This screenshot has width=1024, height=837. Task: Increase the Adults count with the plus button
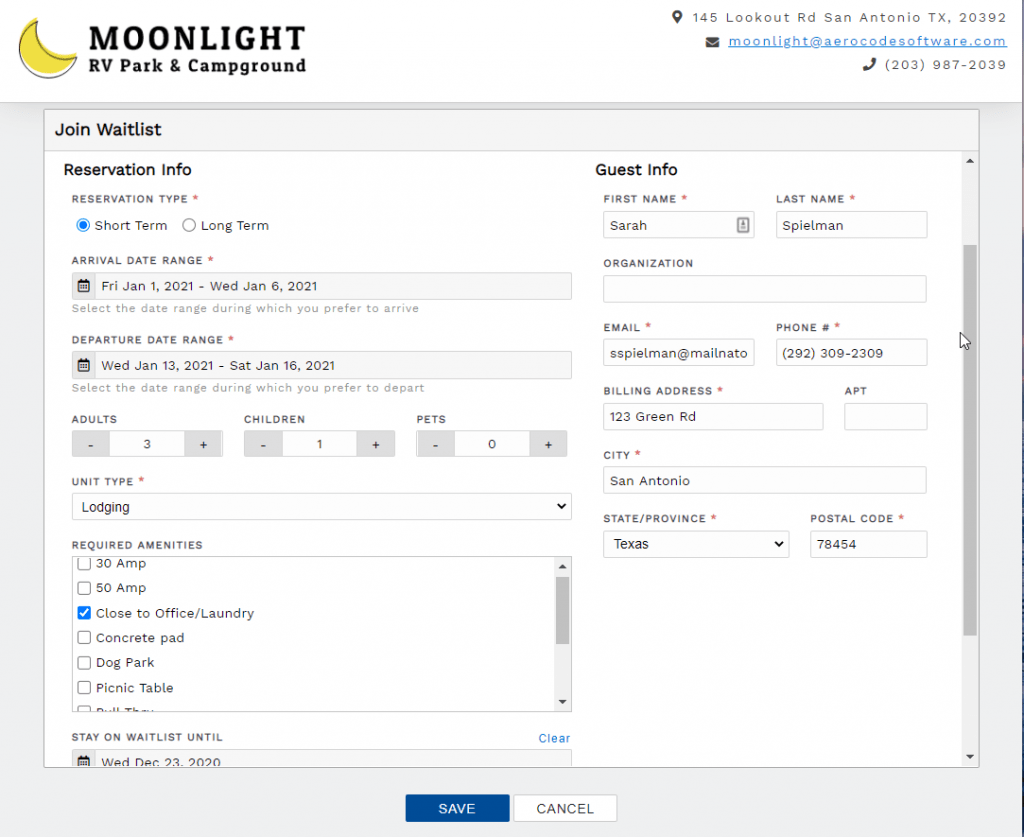(x=204, y=443)
